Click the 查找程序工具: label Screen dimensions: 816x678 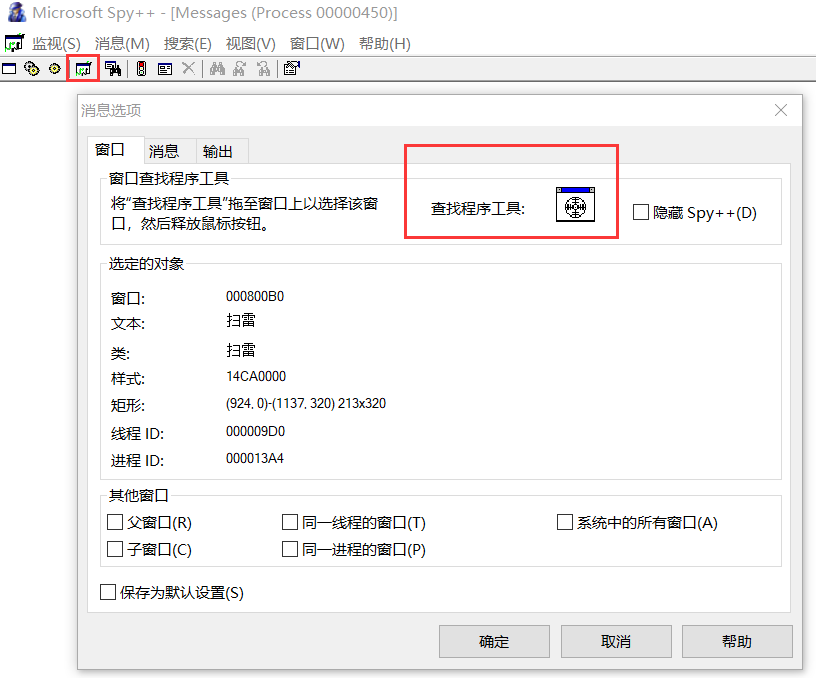[478, 209]
